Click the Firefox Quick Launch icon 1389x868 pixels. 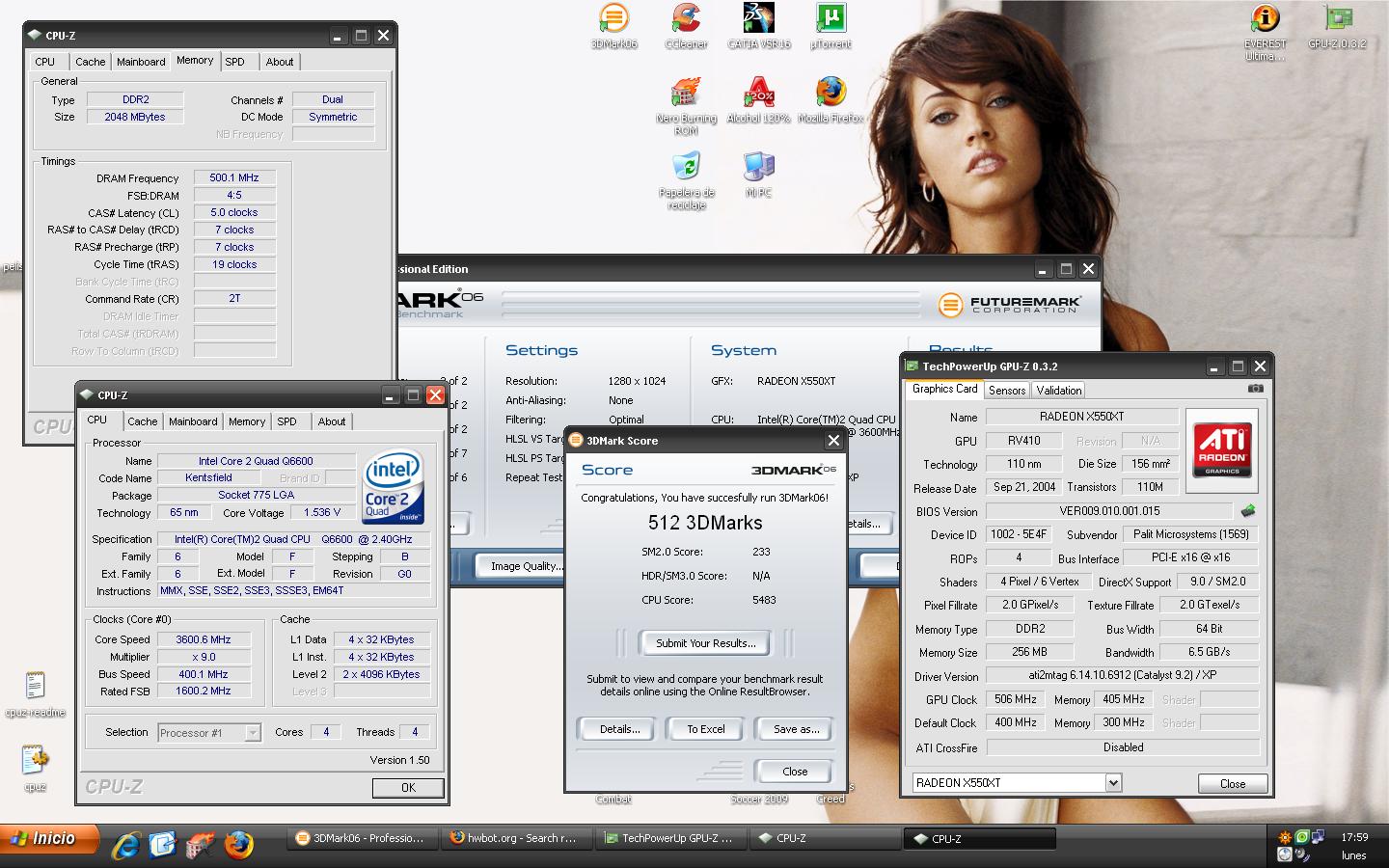click(x=238, y=846)
